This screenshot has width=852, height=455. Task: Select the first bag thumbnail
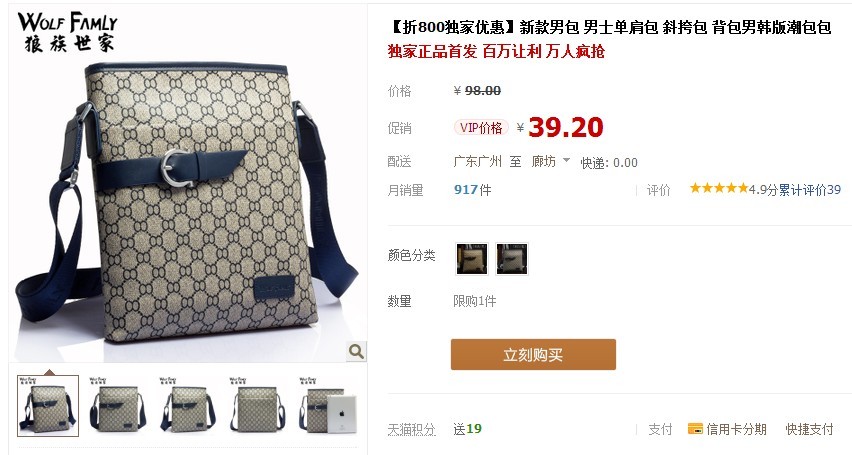(x=48, y=406)
